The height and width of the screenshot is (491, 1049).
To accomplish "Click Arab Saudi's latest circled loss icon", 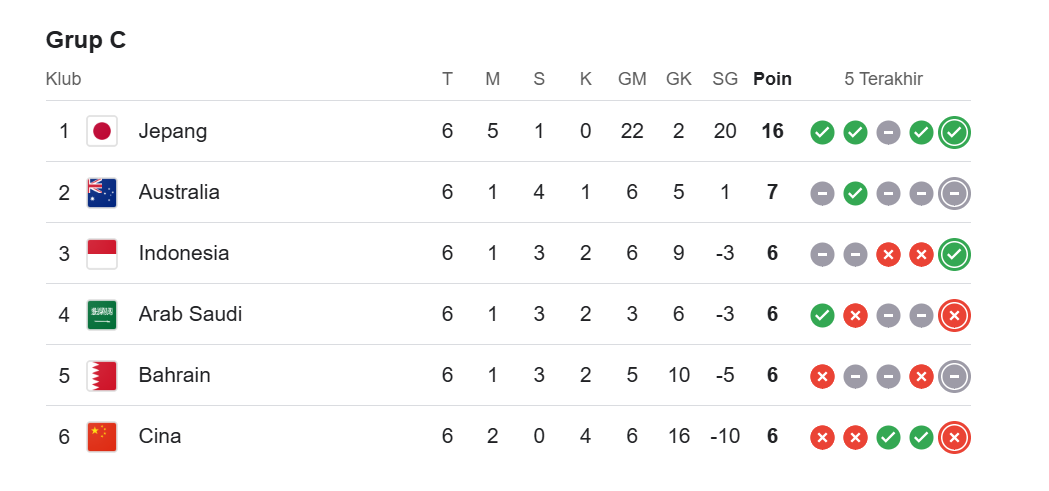I will click(x=955, y=315).
